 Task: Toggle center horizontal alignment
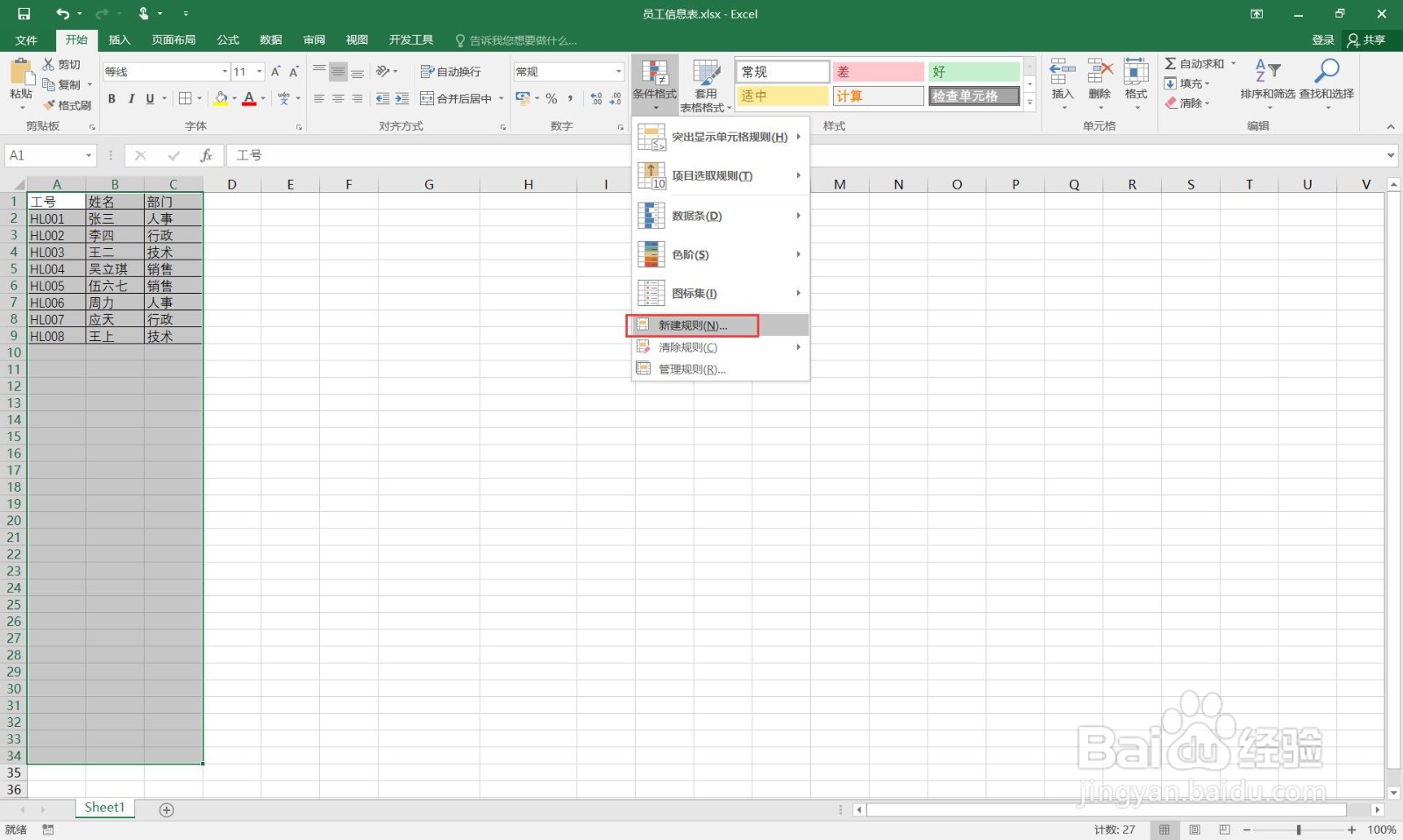(x=338, y=98)
